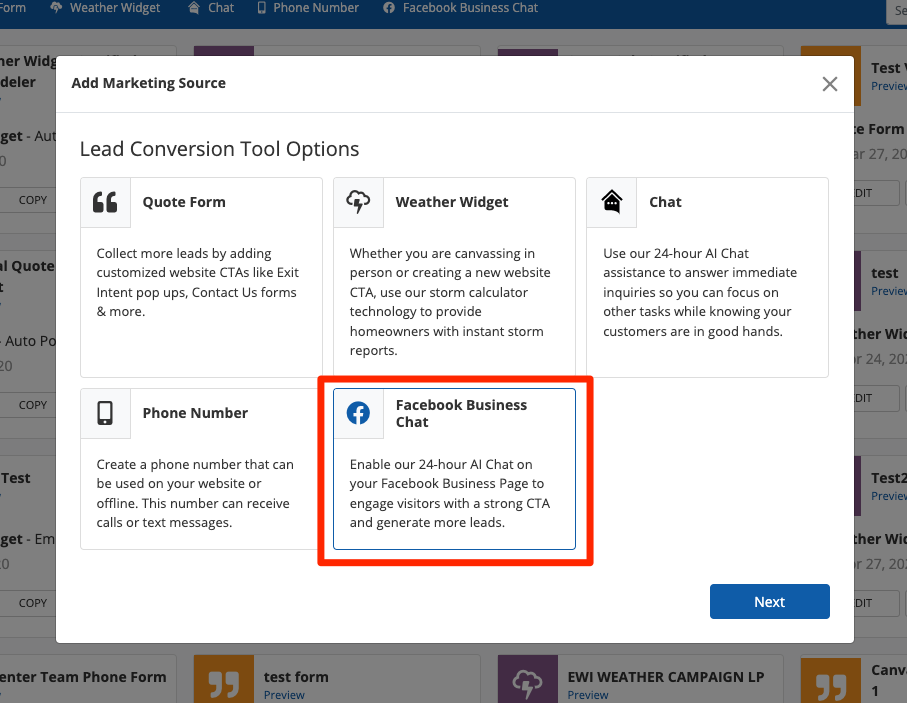
Task: Select the Facebook Business Chat card
Action: [454, 480]
